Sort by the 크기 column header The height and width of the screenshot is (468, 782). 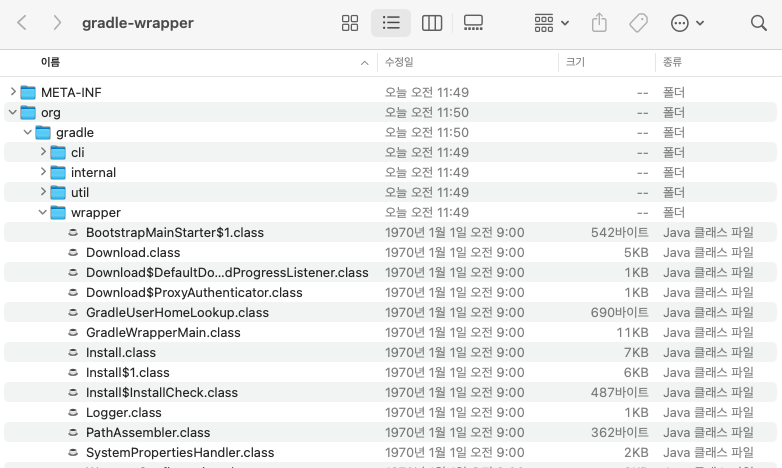pyautogui.click(x=575, y=62)
